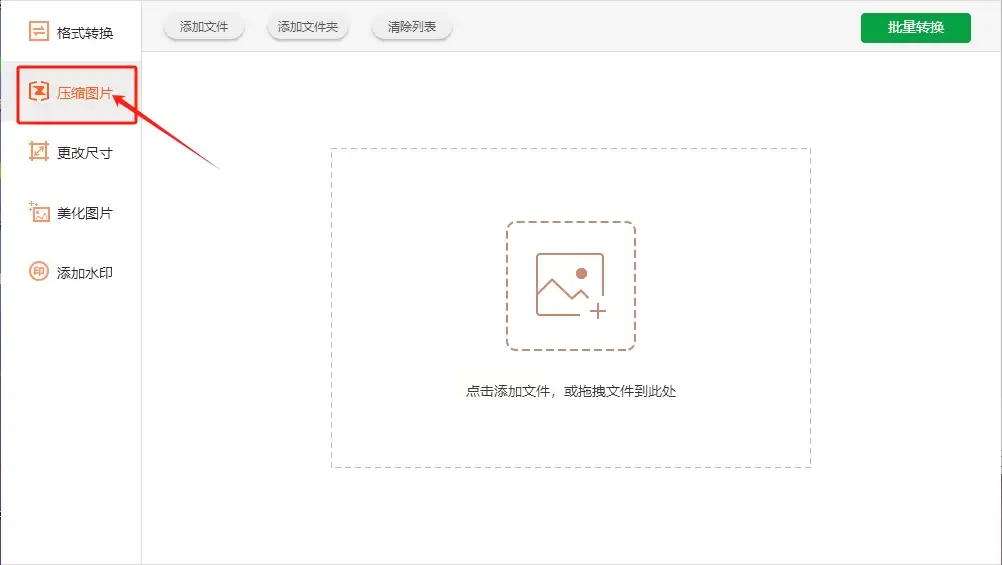Click the 点击添加文件，或拖拽文件到此处 text
The height and width of the screenshot is (565, 1002).
pyautogui.click(x=571, y=391)
